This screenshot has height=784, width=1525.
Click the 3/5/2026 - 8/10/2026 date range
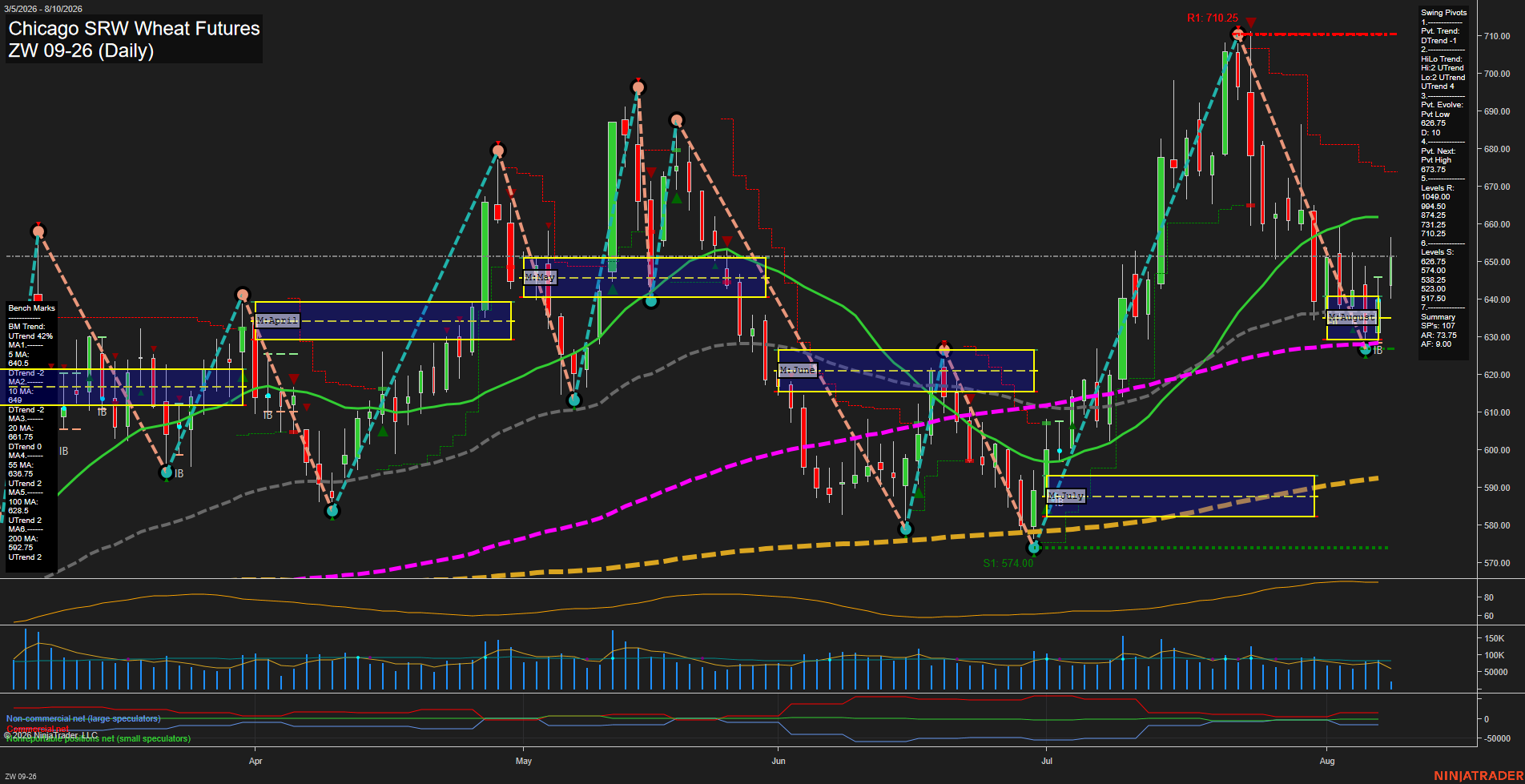click(43, 9)
